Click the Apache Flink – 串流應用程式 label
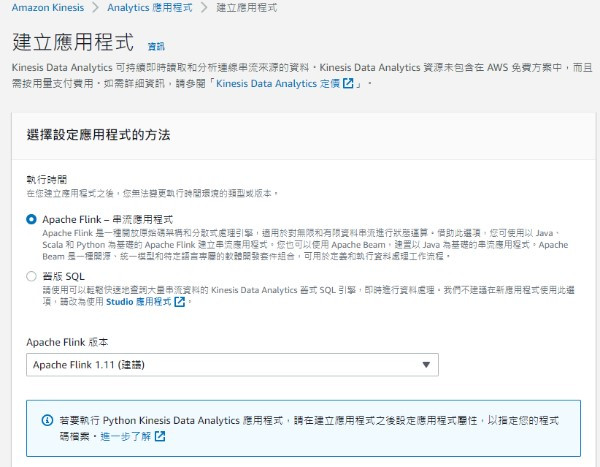 108,219
